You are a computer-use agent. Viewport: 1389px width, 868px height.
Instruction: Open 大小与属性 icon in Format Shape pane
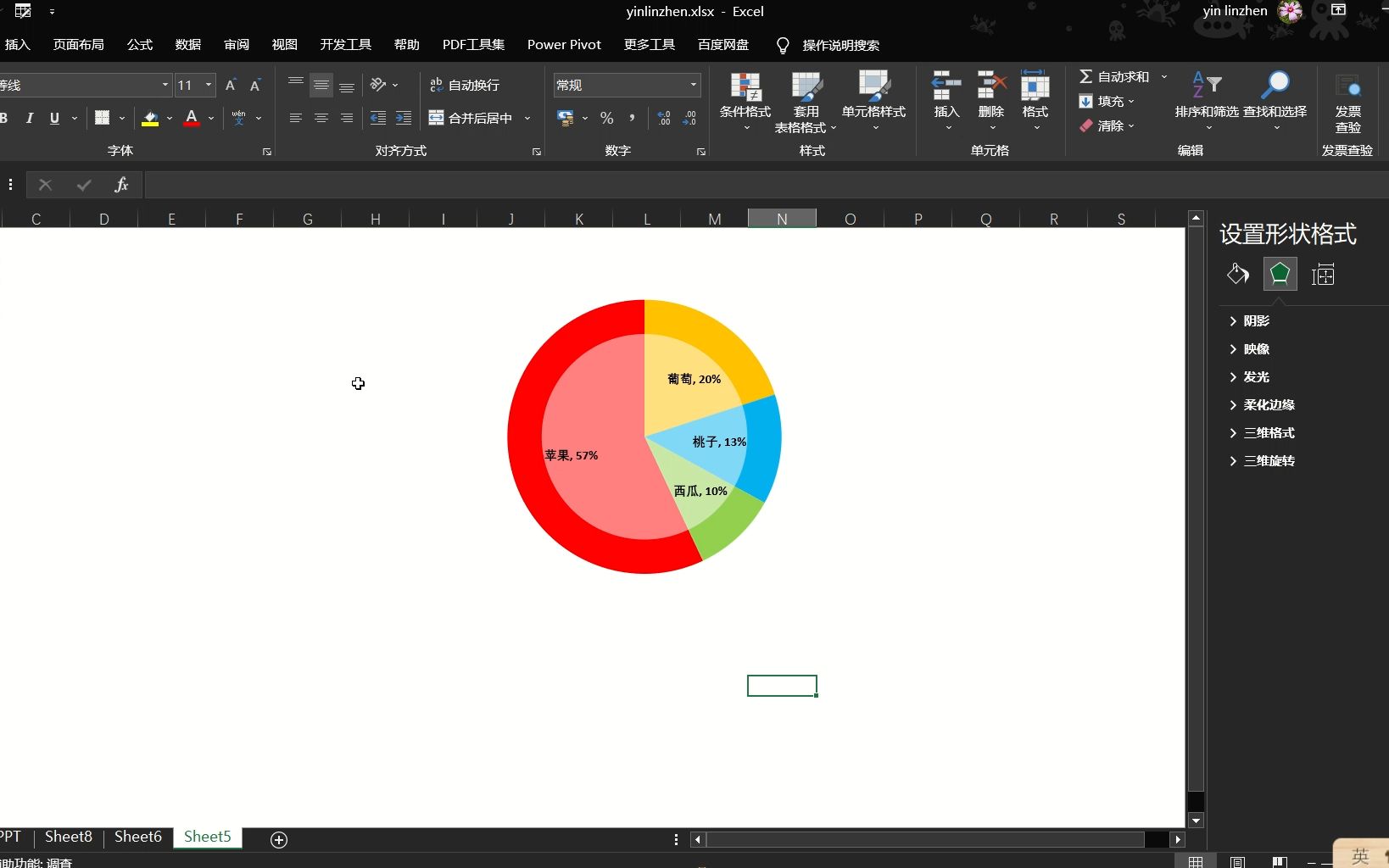[x=1324, y=274]
